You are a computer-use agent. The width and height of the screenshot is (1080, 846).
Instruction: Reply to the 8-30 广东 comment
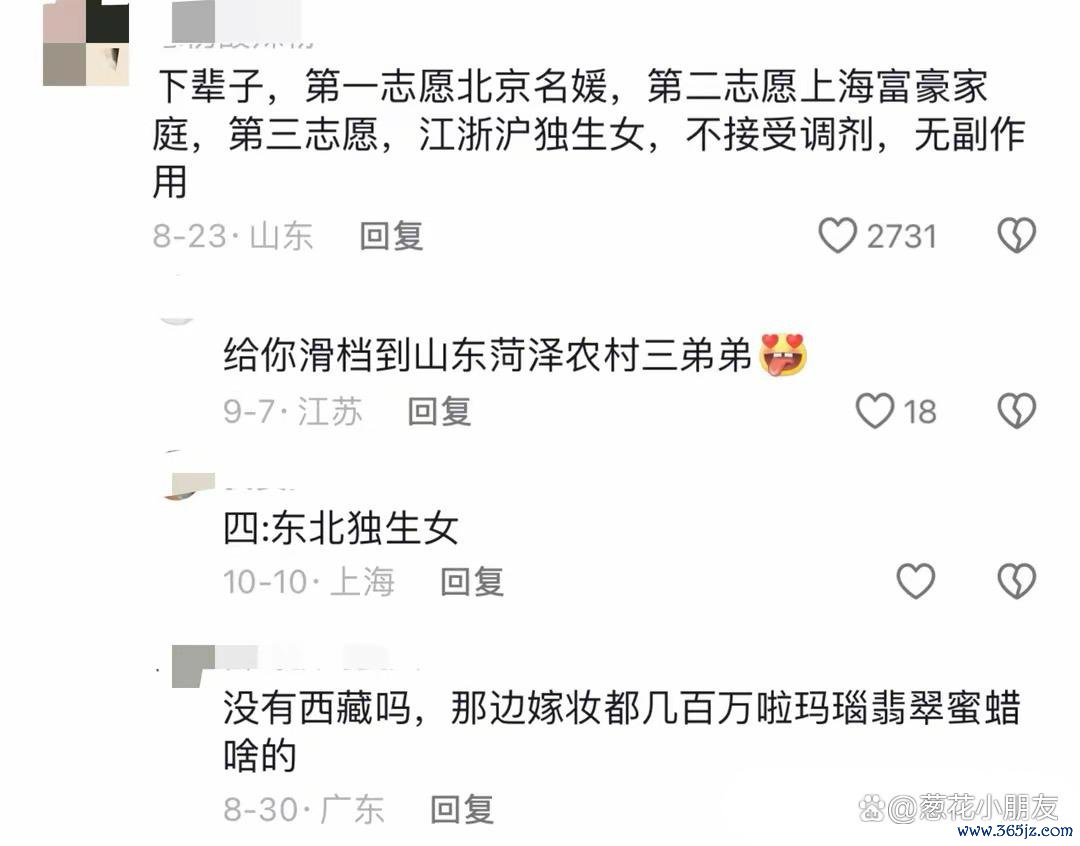coord(461,809)
